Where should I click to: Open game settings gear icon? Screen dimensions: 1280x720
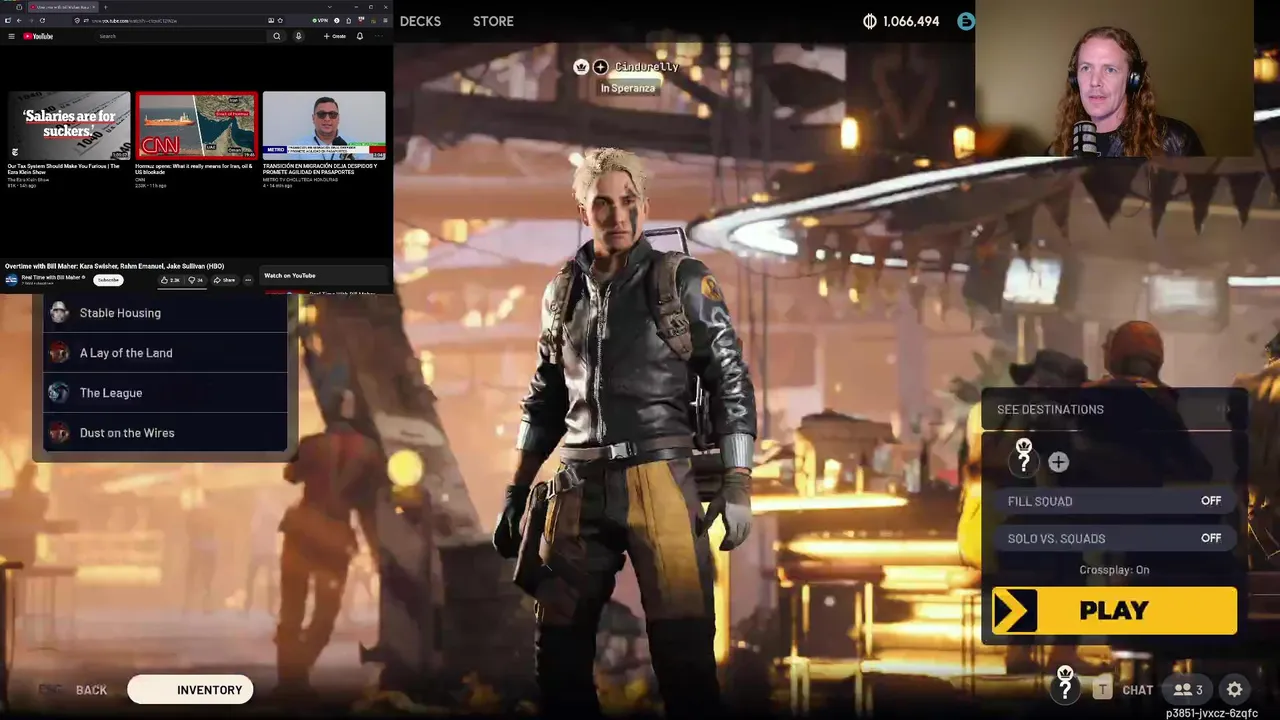pyautogui.click(x=1235, y=689)
